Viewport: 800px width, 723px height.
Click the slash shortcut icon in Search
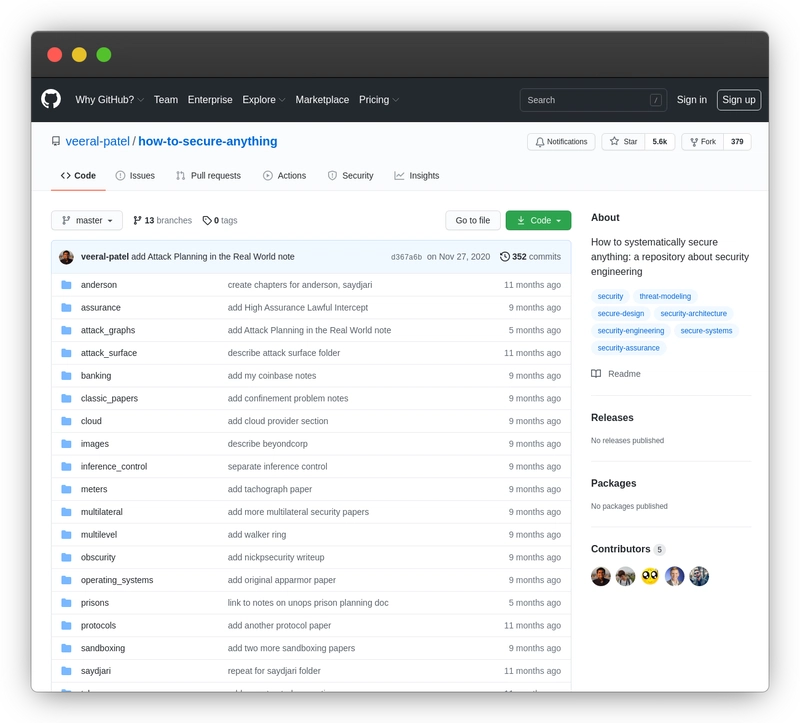coord(656,100)
